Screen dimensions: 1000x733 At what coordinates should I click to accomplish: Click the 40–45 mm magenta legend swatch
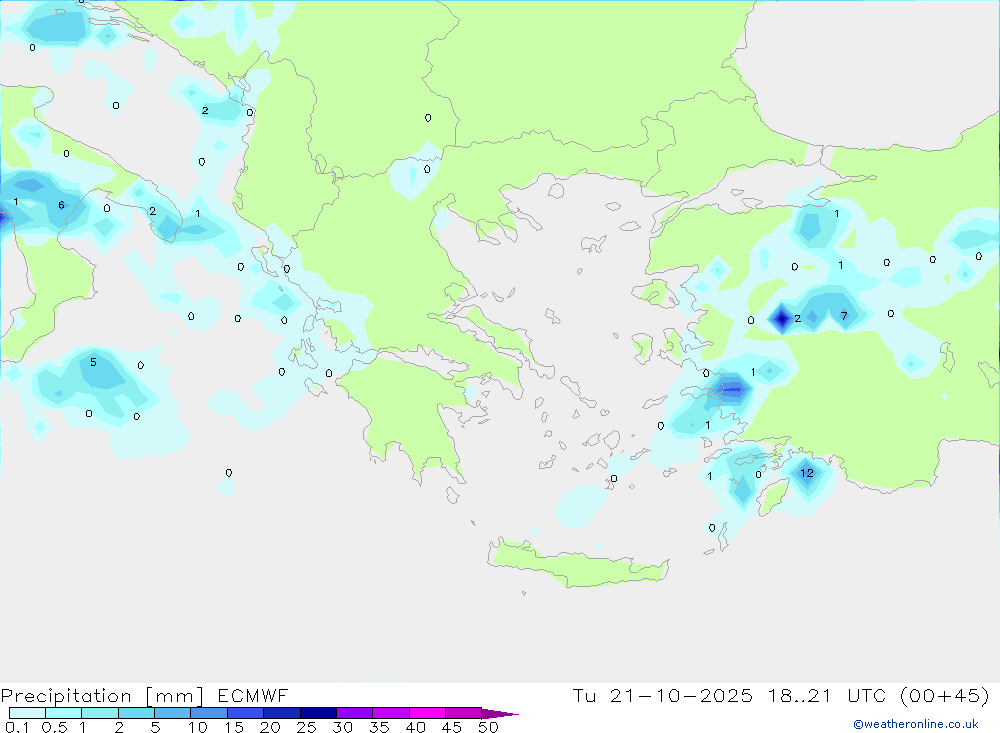point(427,713)
